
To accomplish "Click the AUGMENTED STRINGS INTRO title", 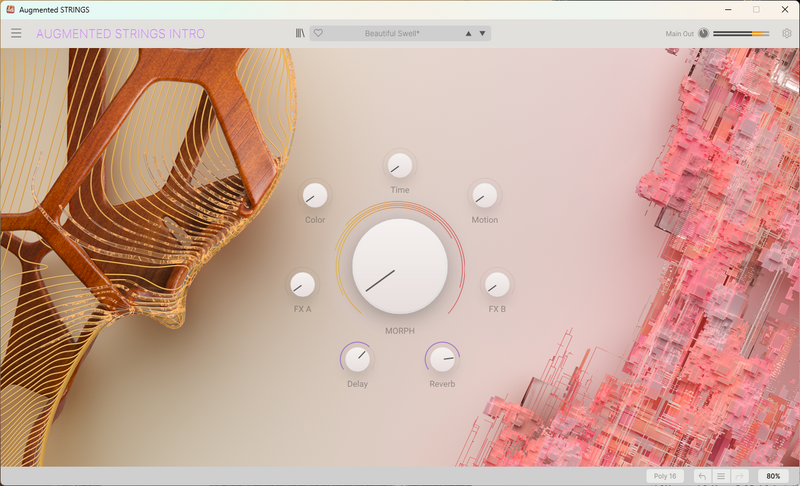I will [120, 34].
